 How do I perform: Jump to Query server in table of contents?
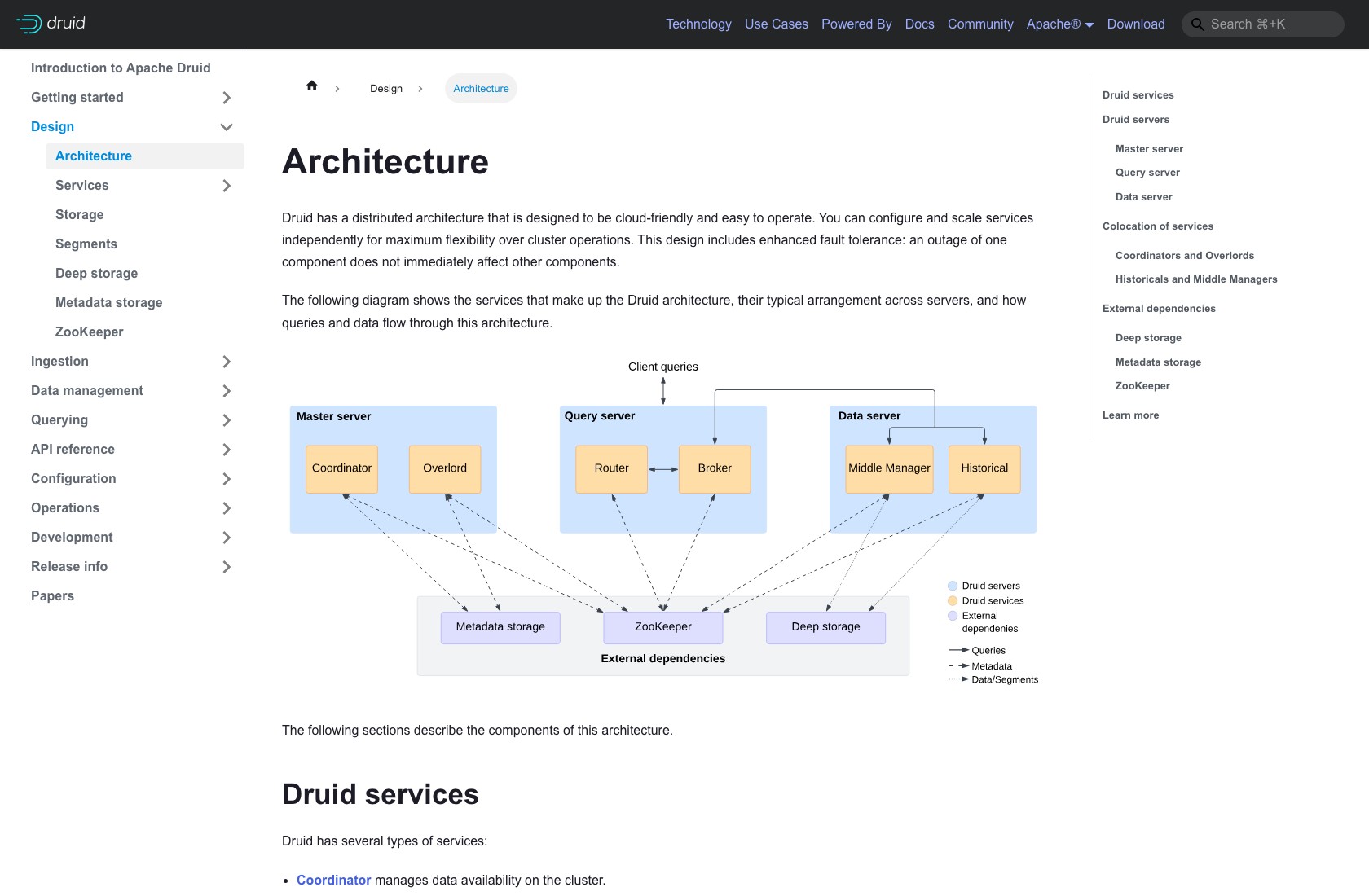tap(1147, 173)
